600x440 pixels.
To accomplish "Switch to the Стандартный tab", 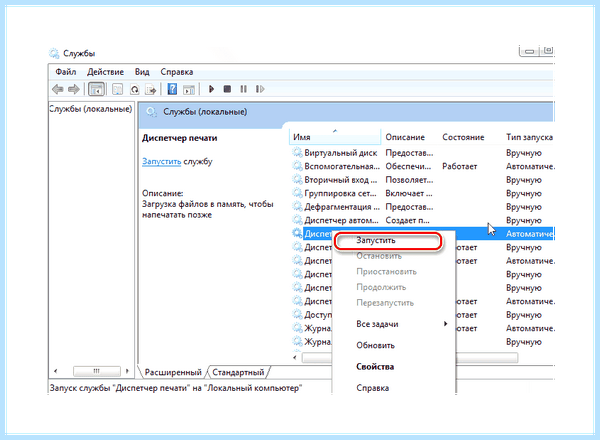I will point(238,372).
